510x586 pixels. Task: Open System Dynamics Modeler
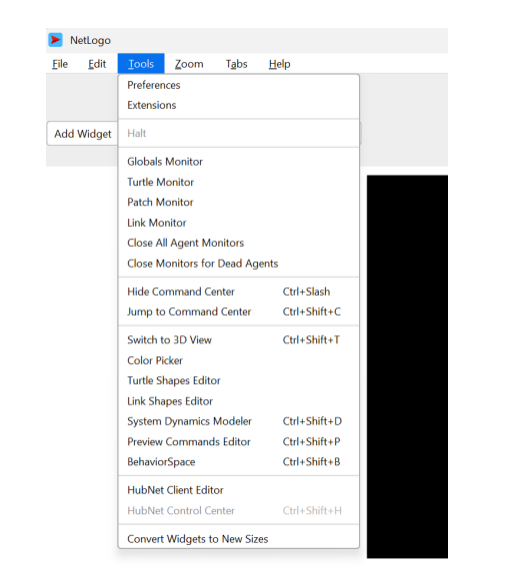point(239,421)
